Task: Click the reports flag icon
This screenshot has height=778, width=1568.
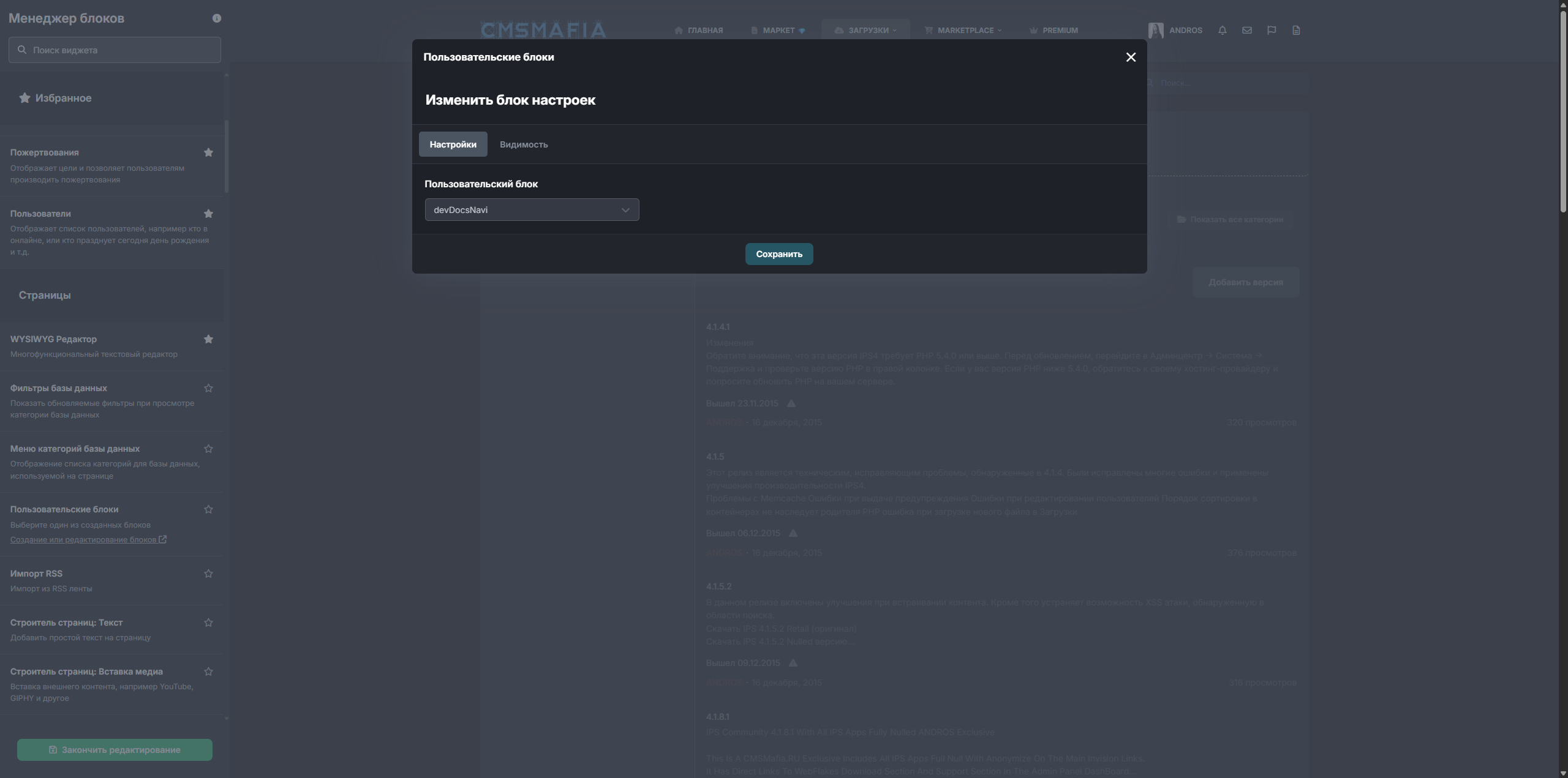Action: [x=1271, y=30]
